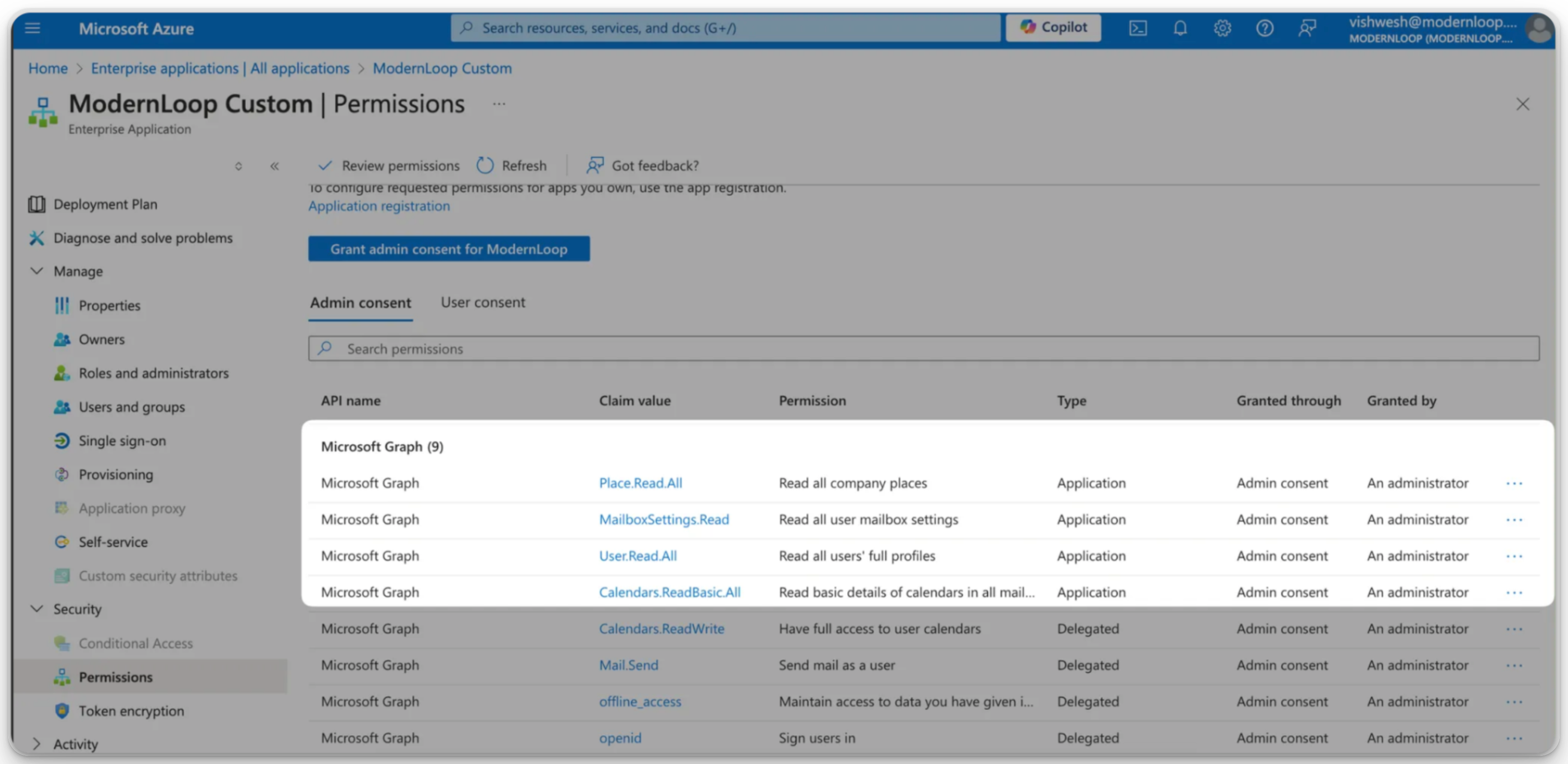The image size is (1568, 764).
Task: Click Grant admin consent for ModernLoop
Action: (449, 249)
